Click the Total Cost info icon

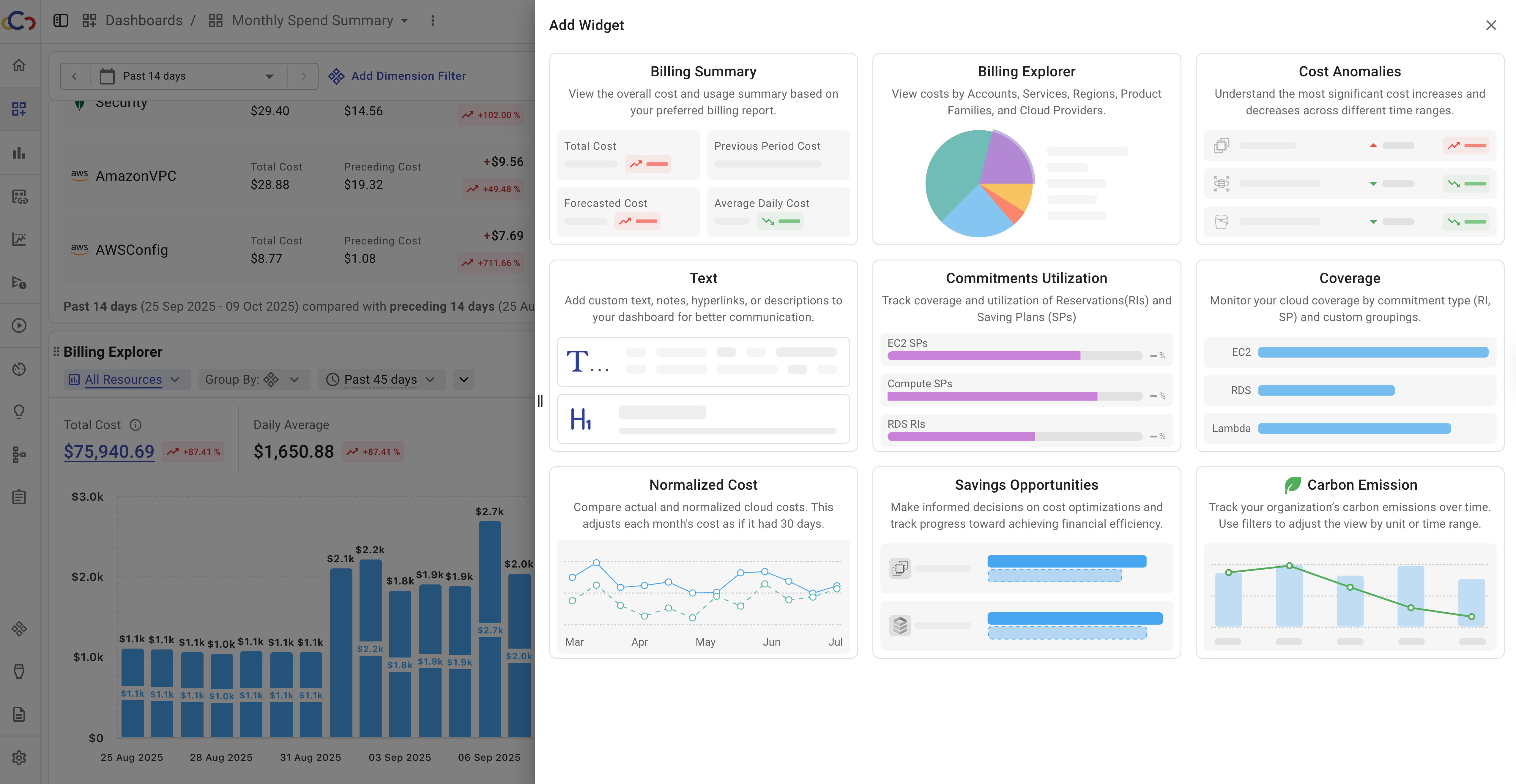pyautogui.click(x=135, y=425)
